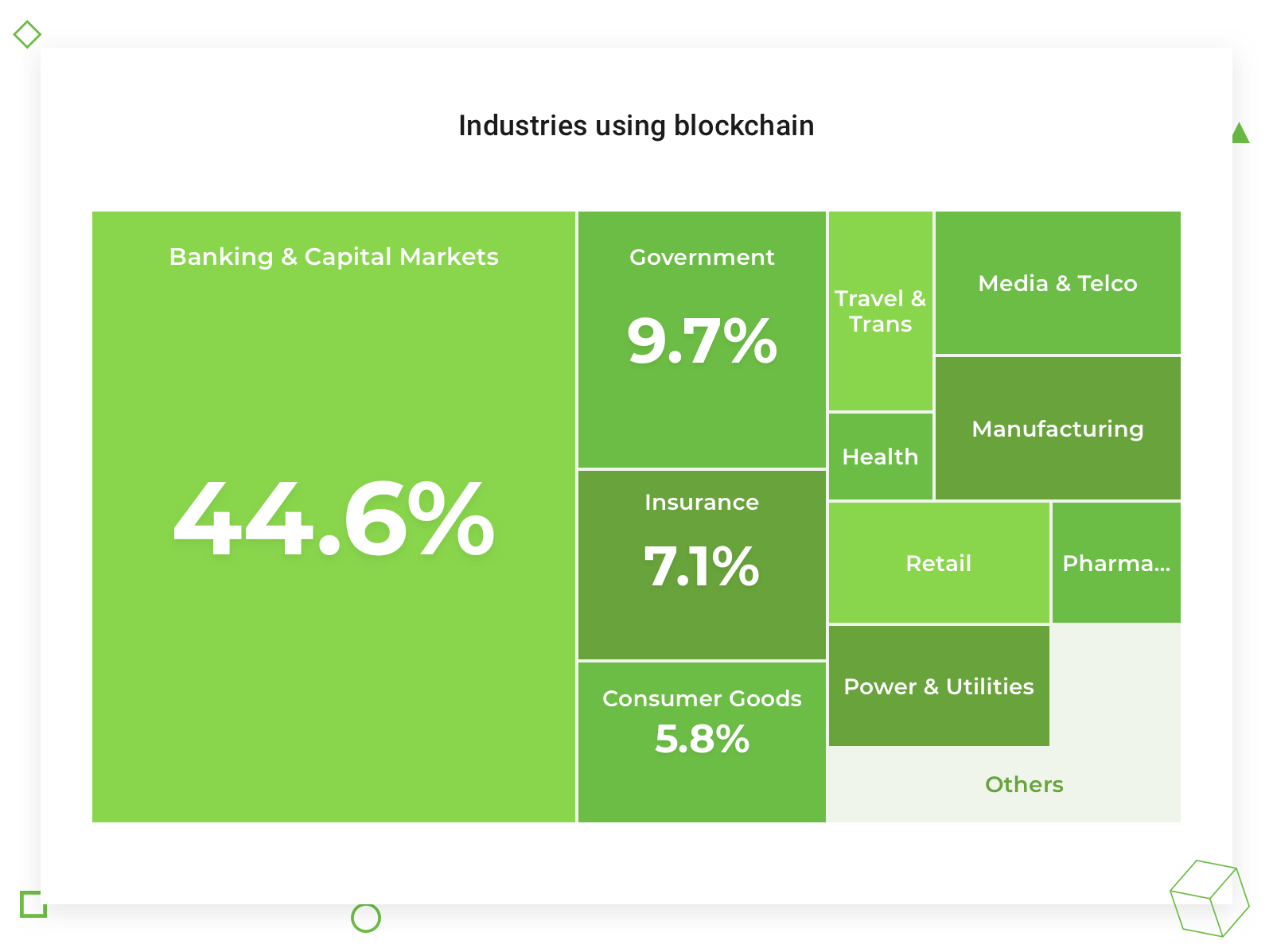Click the green square bracket icon bottom-left

pyautogui.click(x=33, y=904)
